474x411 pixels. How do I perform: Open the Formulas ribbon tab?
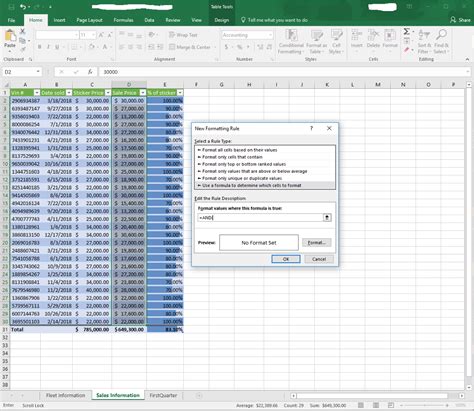(x=123, y=20)
